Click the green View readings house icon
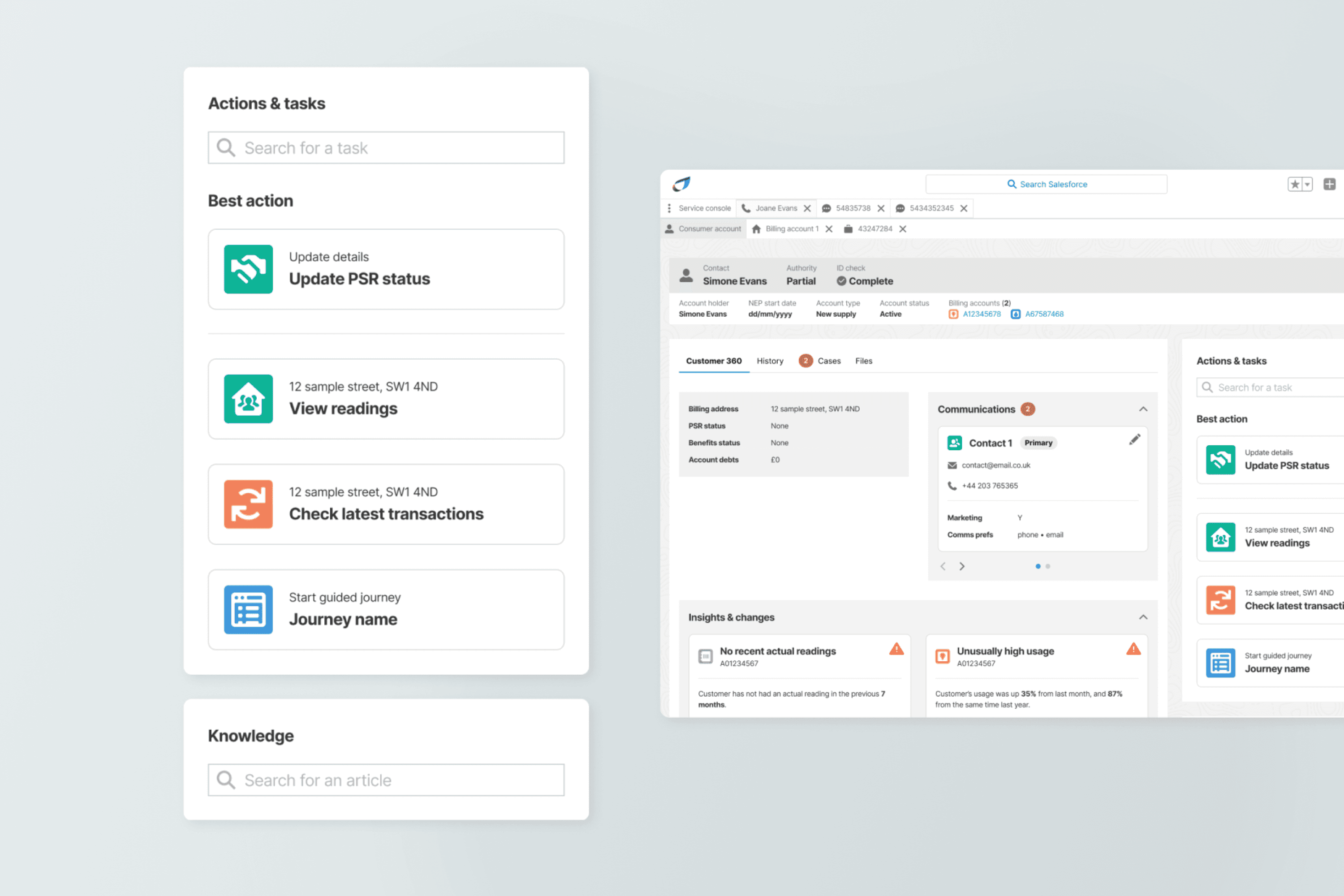The height and width of the screenshot is (896, 1344). [248, 399]
